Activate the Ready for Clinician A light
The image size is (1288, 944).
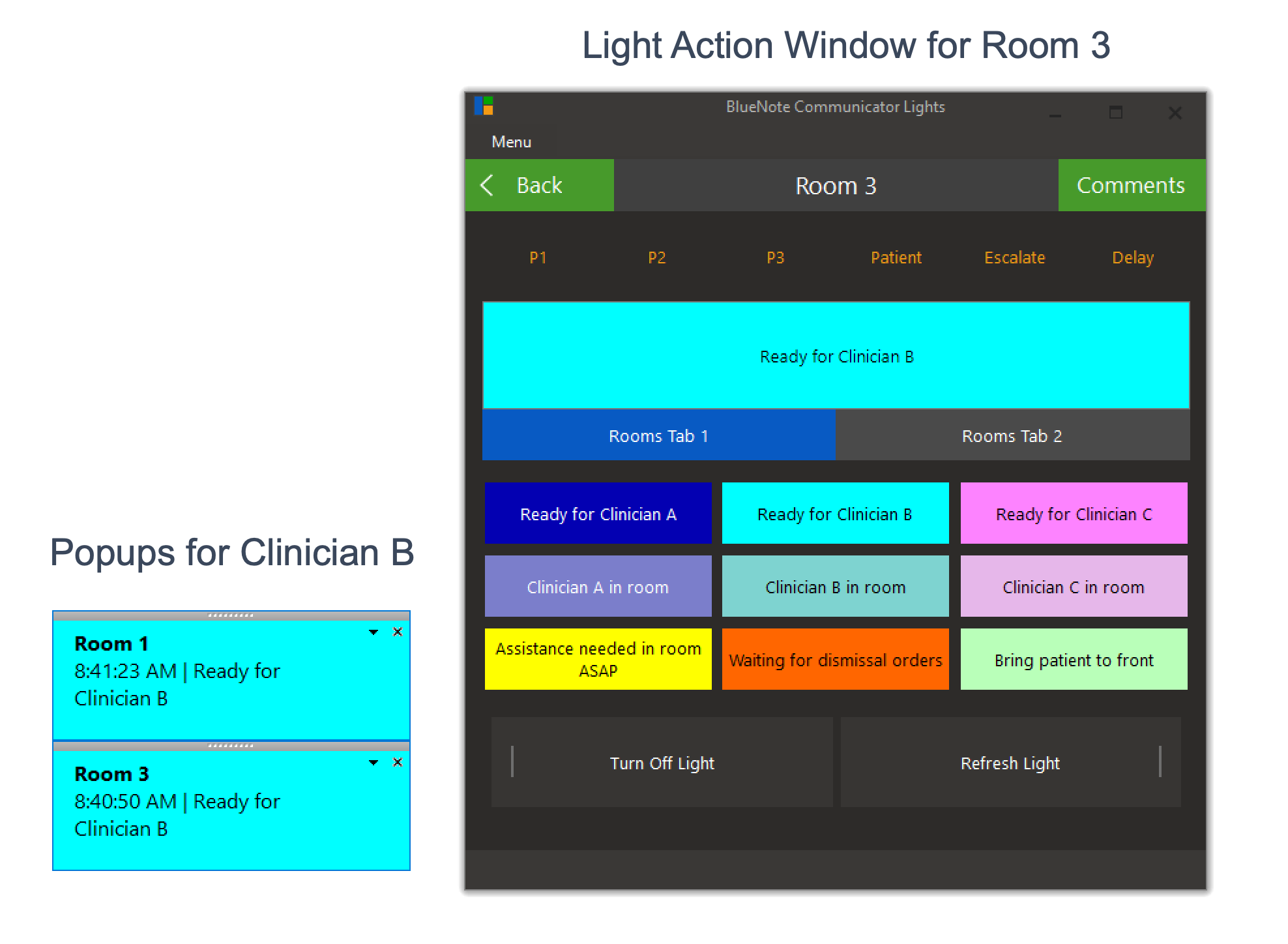tap(597, 513)
